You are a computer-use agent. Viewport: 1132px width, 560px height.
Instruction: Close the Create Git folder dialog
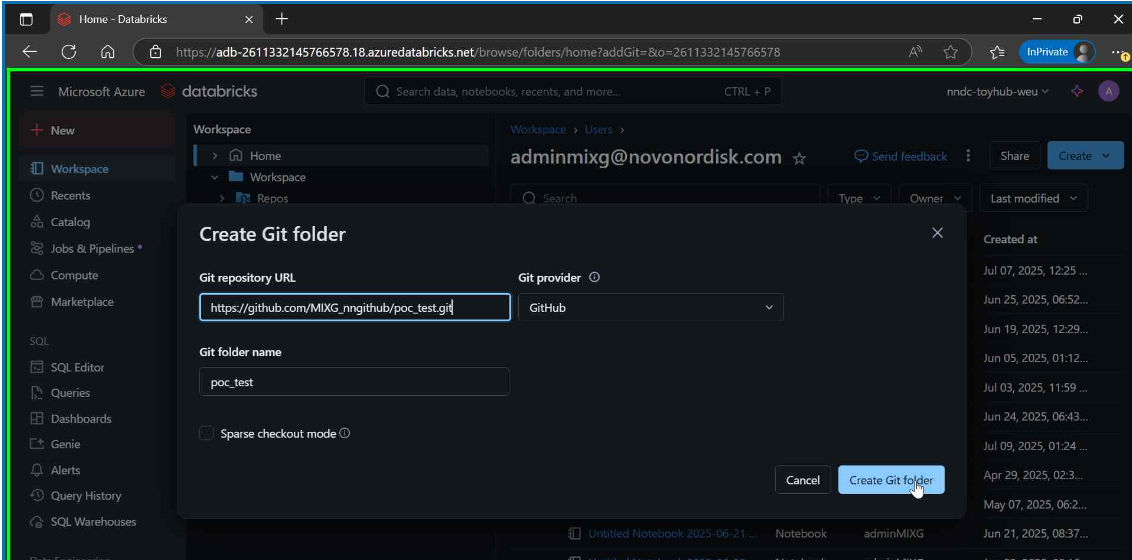pos(937,232)
